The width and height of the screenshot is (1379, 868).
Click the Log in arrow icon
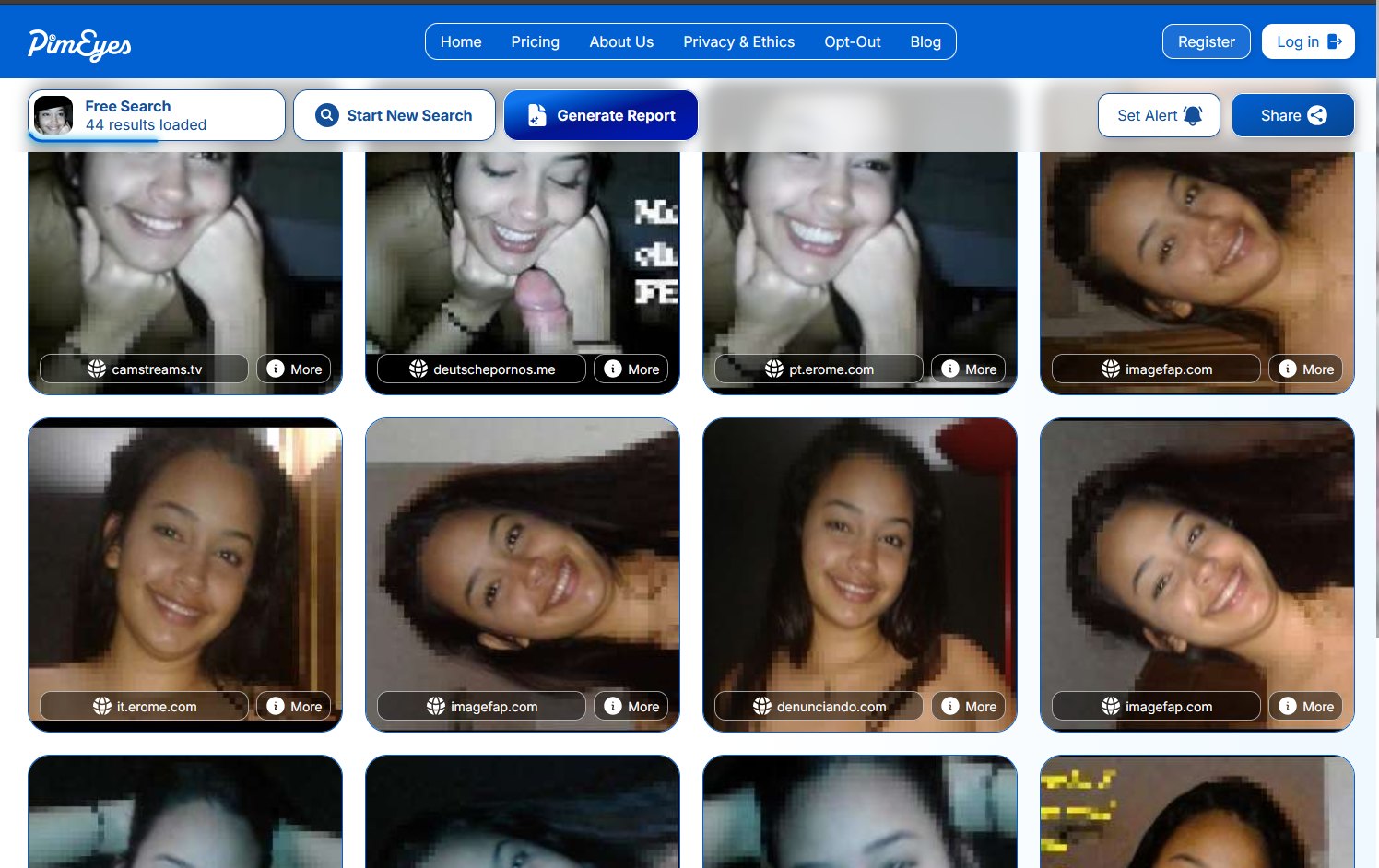point(1335,41)
